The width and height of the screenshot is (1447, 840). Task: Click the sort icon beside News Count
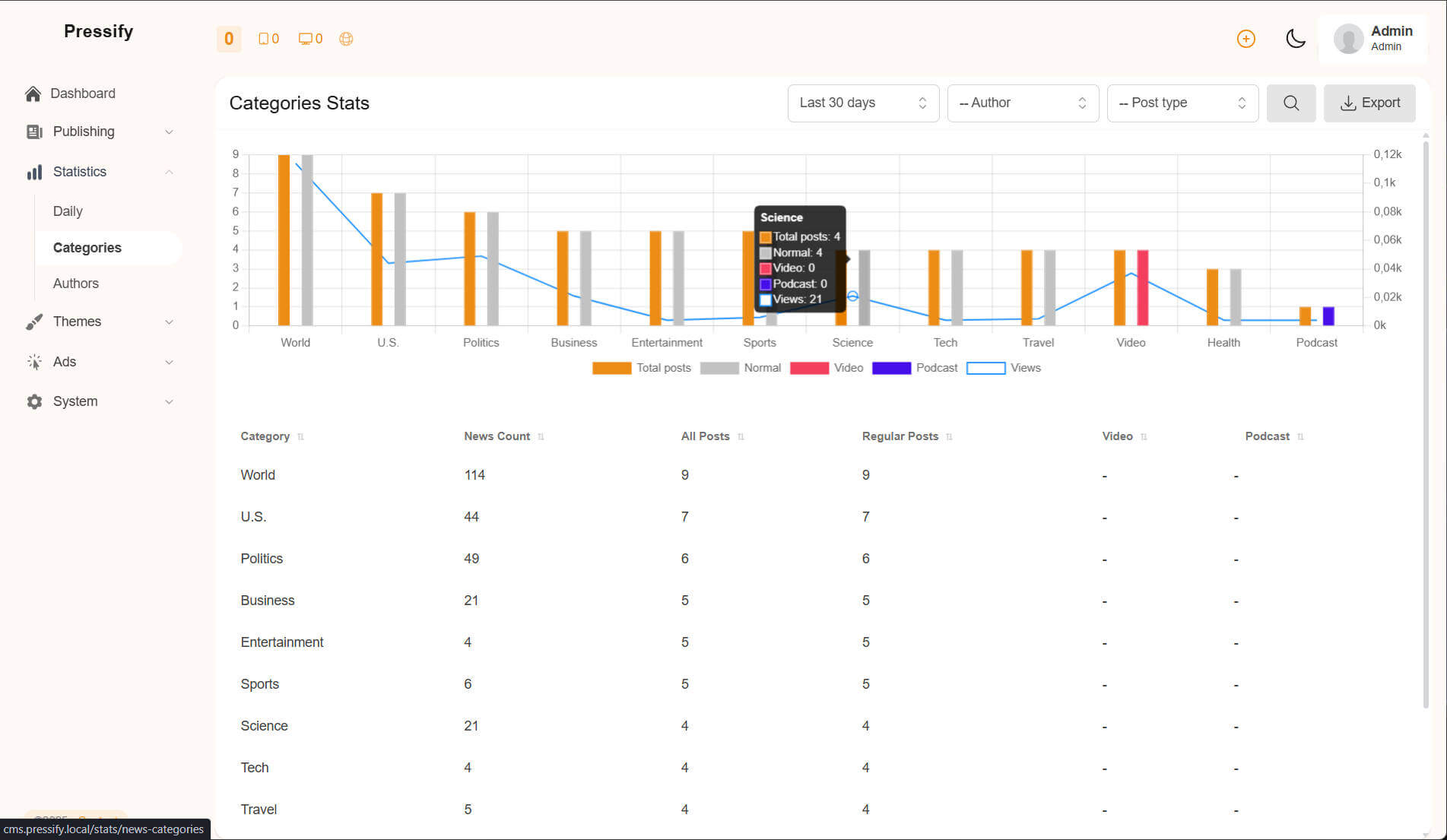pos(541,436)
